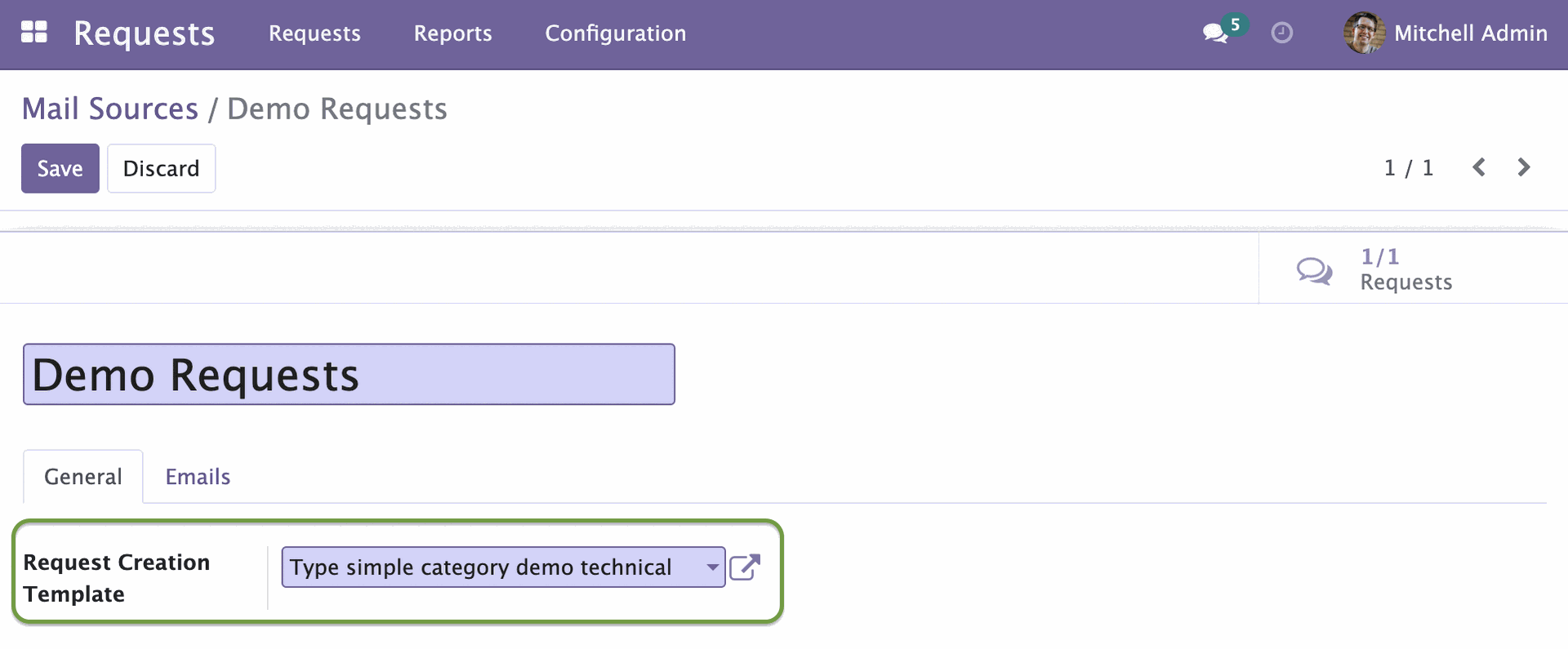The height and width of the screenshot is (649, 1568).
Task: Open the Configuration menu
Action: pyautogui.click(x=615, y=33)
